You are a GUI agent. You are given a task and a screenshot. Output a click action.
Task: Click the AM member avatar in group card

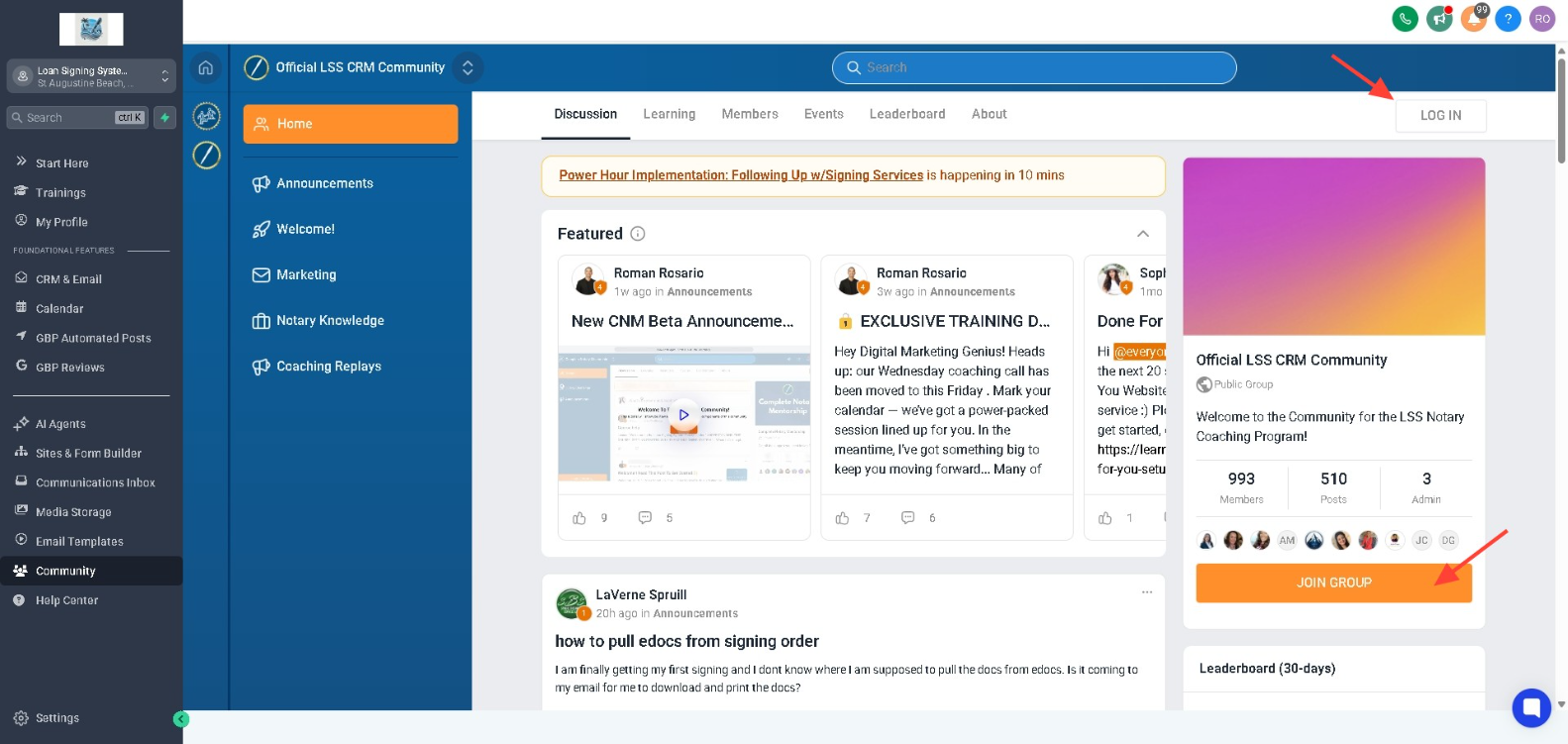tap(1287, 540)
